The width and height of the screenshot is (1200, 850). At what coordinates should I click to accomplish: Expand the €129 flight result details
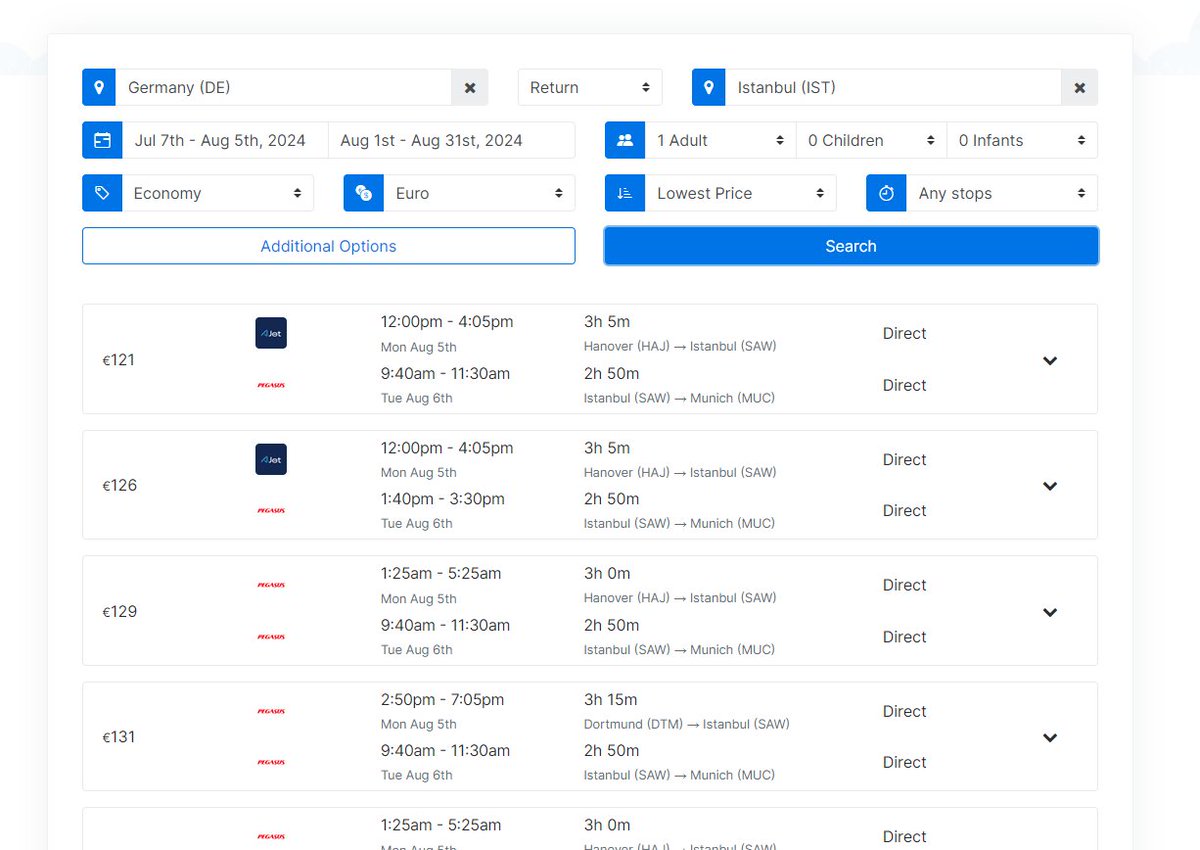click(x=1050, y=612)
